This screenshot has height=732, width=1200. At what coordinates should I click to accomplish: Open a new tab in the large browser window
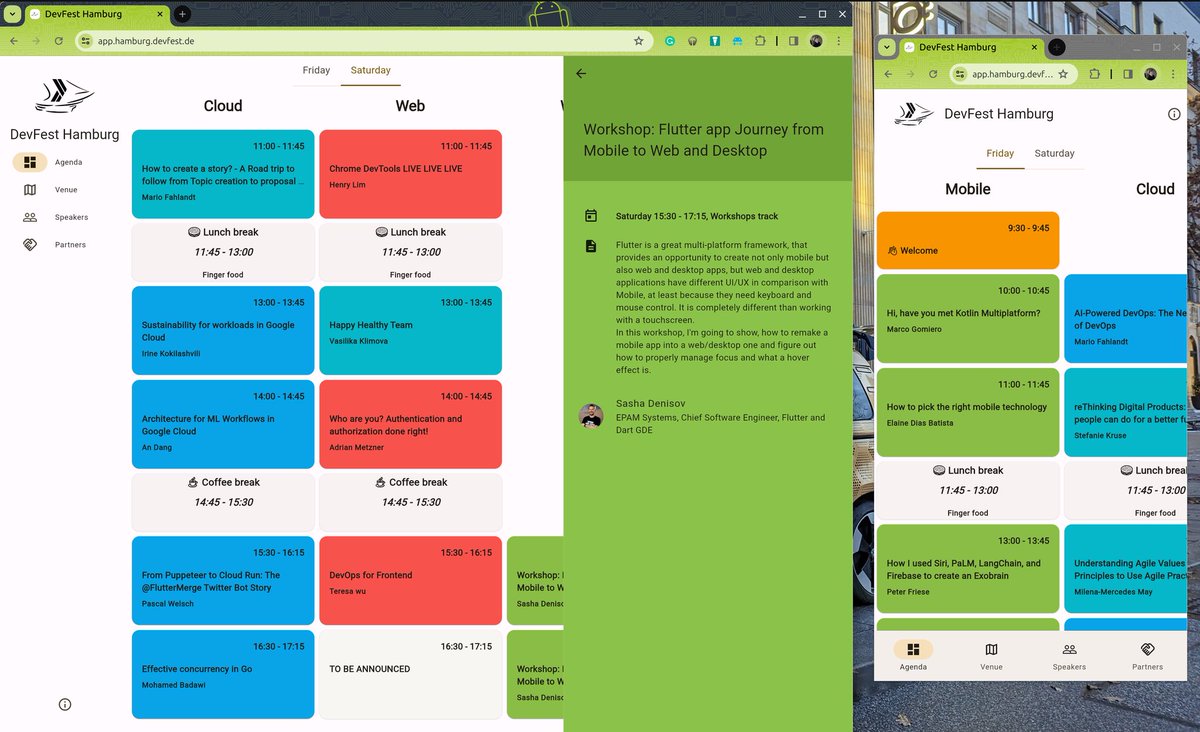coord(182,14)
